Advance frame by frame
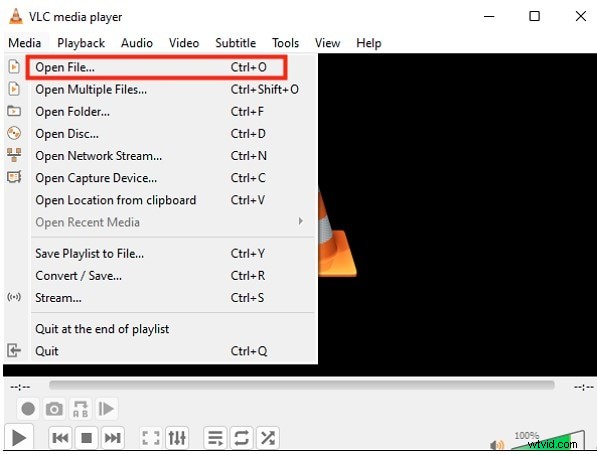The image size is (597, 454). point(106,409)
